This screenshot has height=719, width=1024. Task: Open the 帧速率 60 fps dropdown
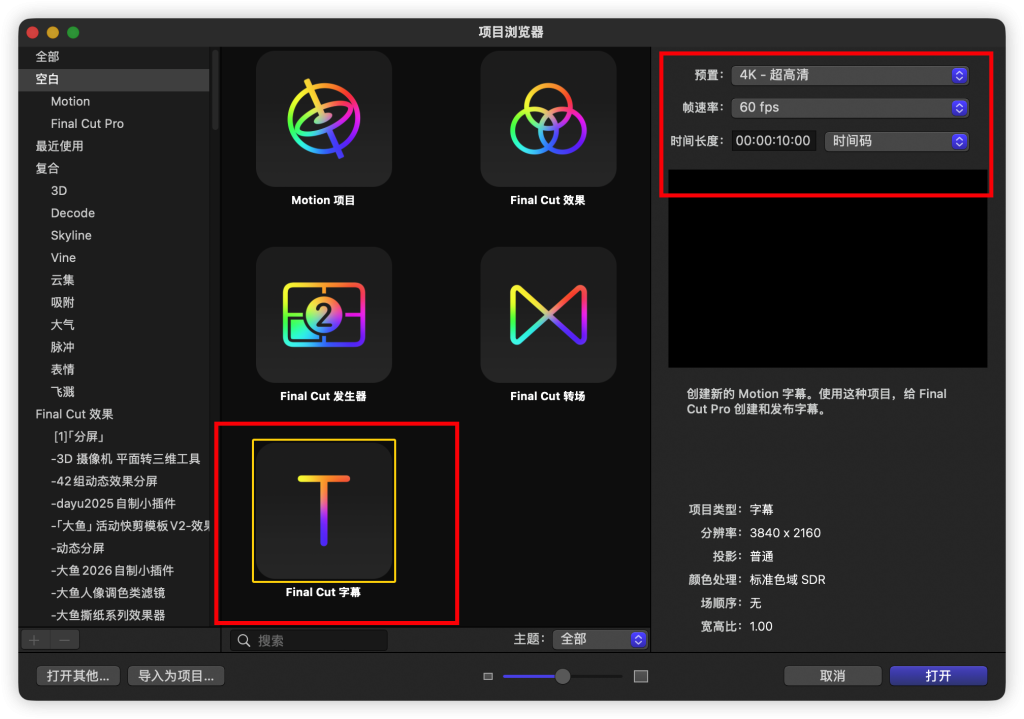click(x=849, y=107)
